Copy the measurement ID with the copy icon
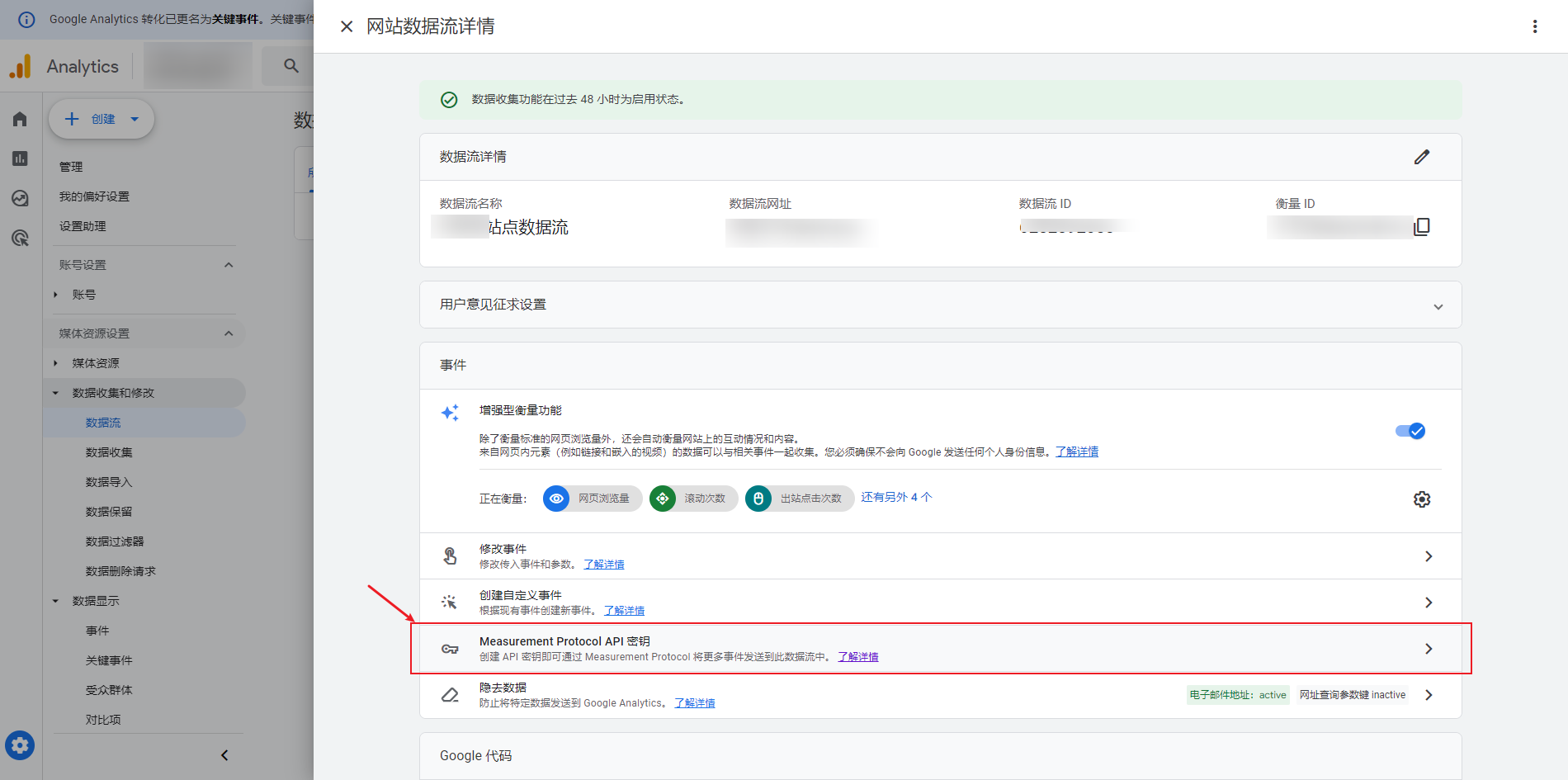This screenshot has height=780, width=1568. pyautogui.click(x=1421, y=227)
